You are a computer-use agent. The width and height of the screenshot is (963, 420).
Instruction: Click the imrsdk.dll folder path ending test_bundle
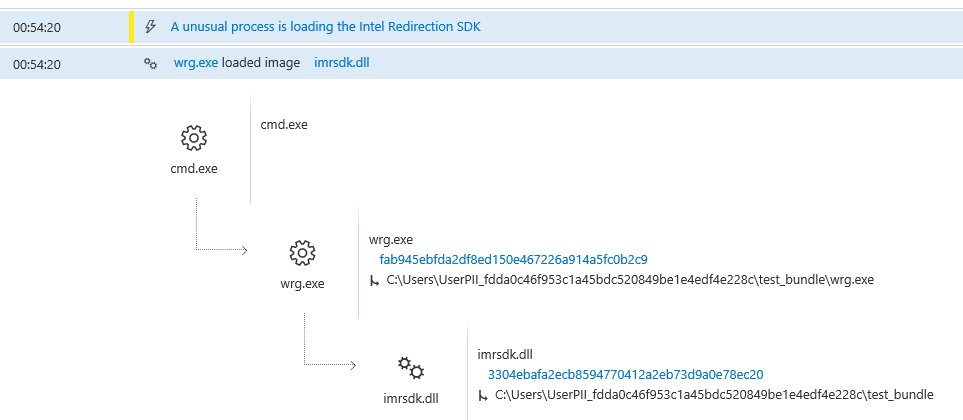coord(714,394)
